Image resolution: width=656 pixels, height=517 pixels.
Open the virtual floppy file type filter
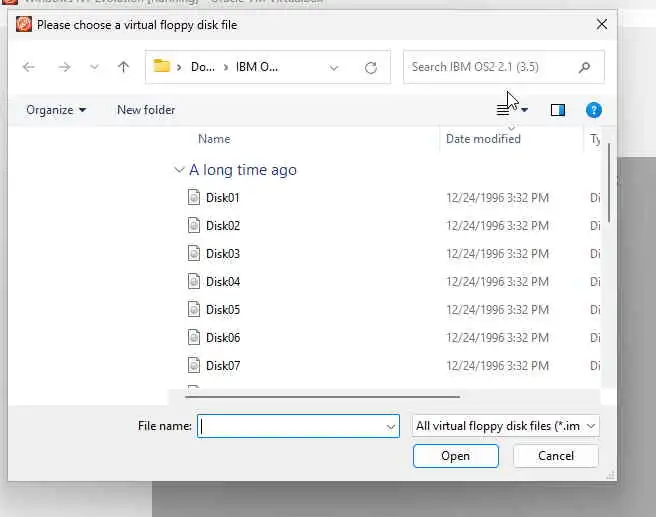click(505, 426)
